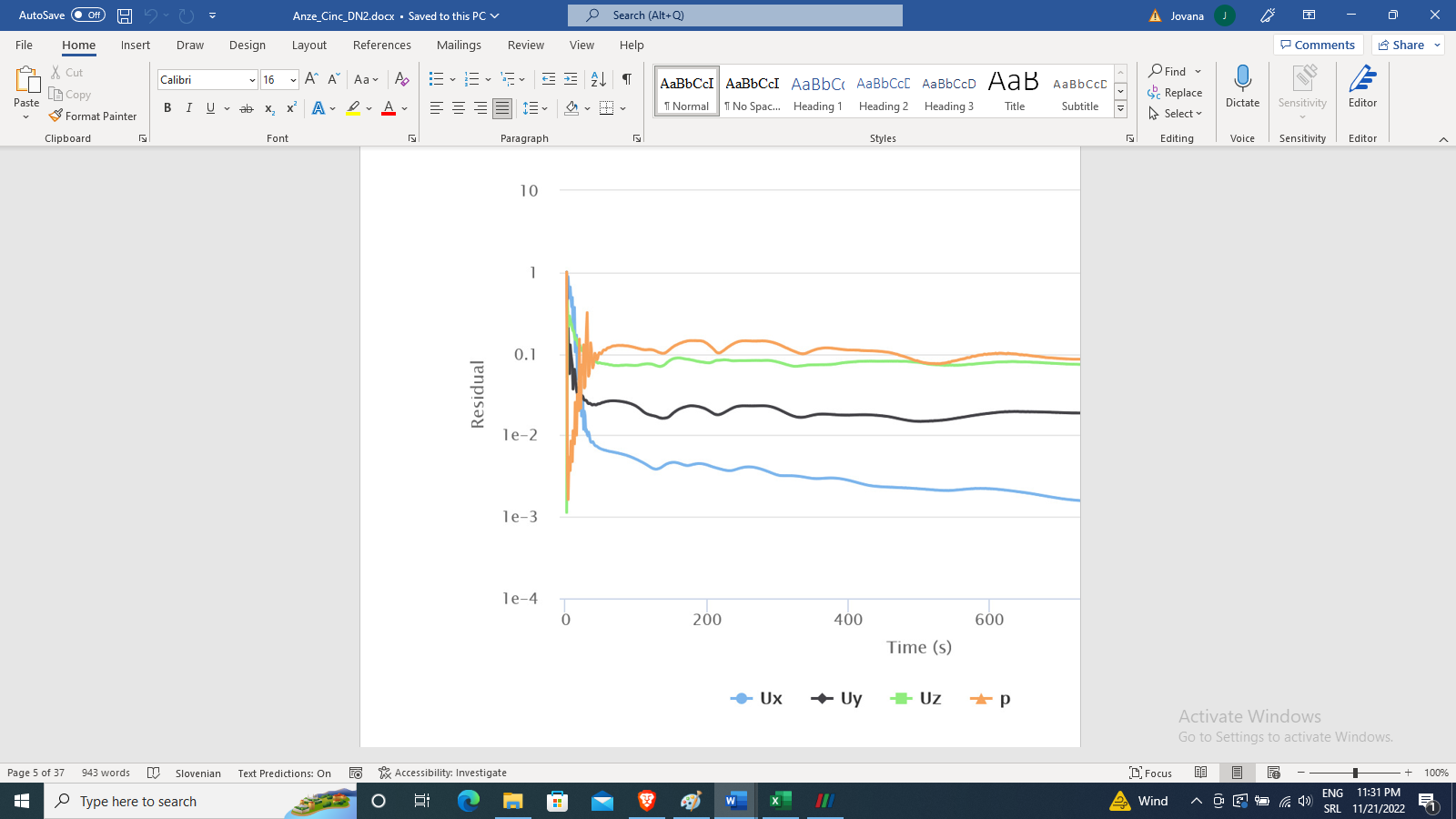
Task: Click the zoom slider handle
Action: point(1355,773)
